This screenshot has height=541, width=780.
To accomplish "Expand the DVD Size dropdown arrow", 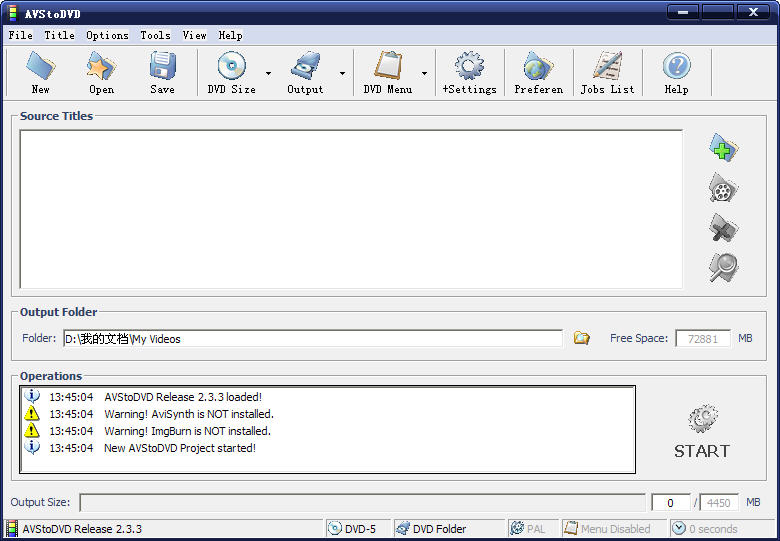I will (x=269, y=73).
